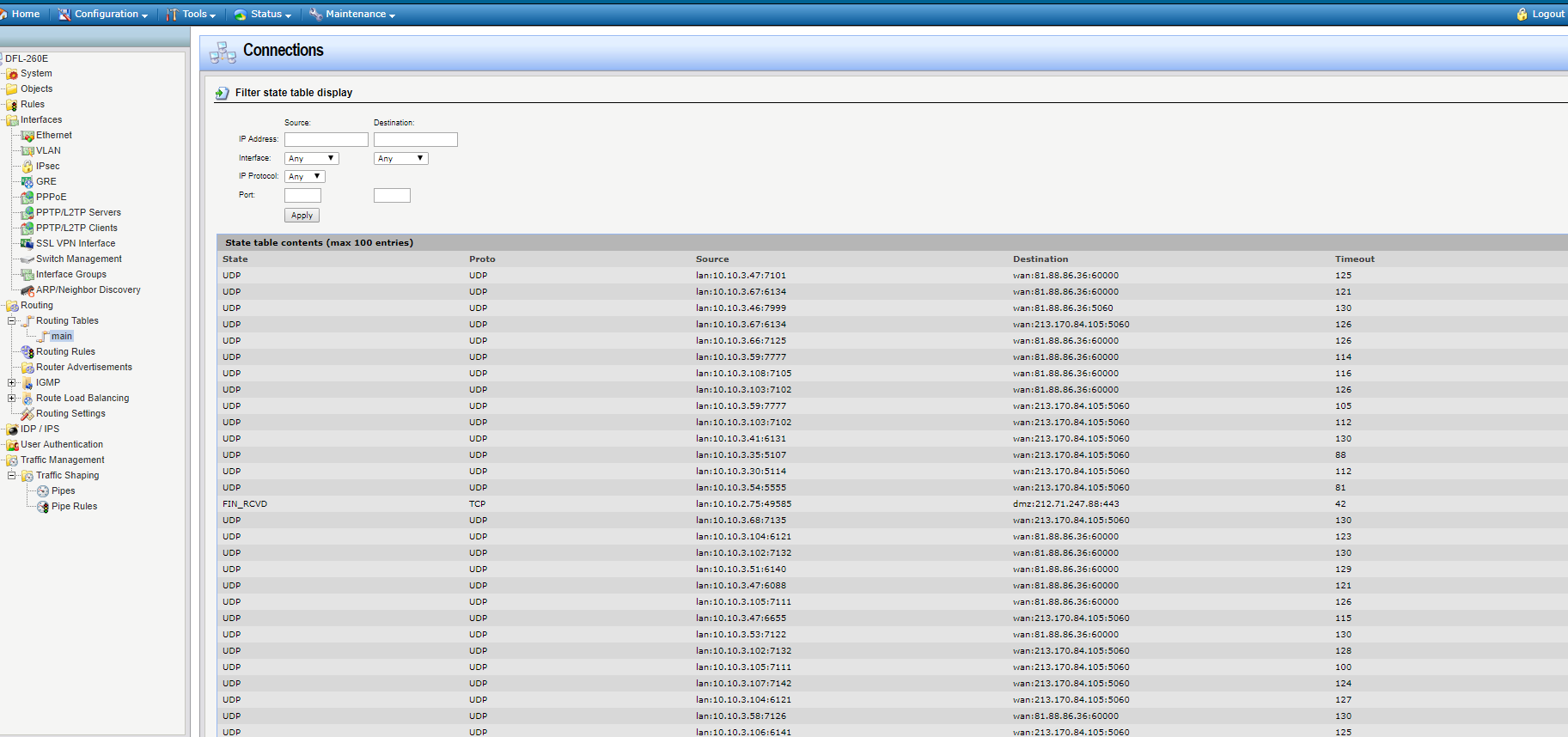Click the Rules icon in the sidebar
Image resolution: width=1568 pixels, height=737 pixels.
(12, 105)
